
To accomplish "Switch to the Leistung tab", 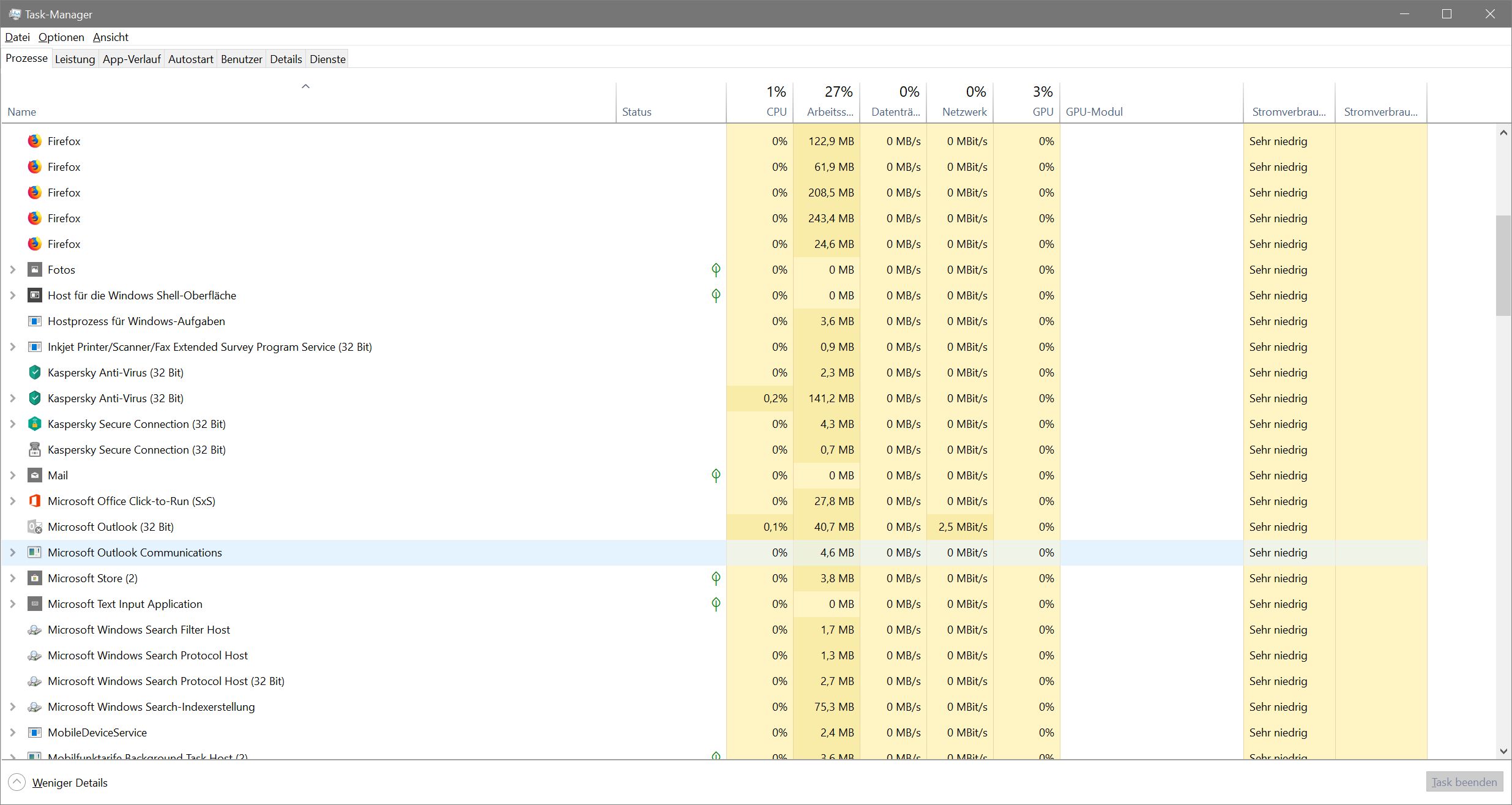I will pos(75,59).
